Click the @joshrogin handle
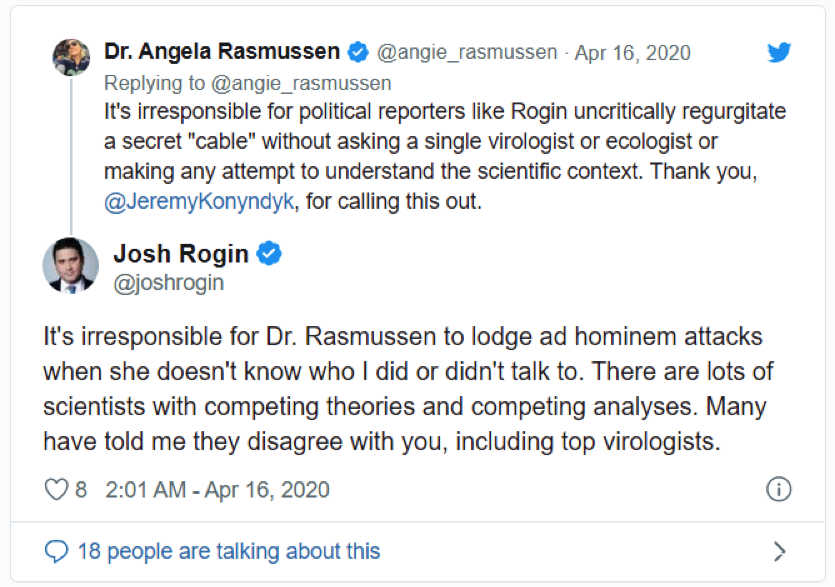 (x=168, y=283)
